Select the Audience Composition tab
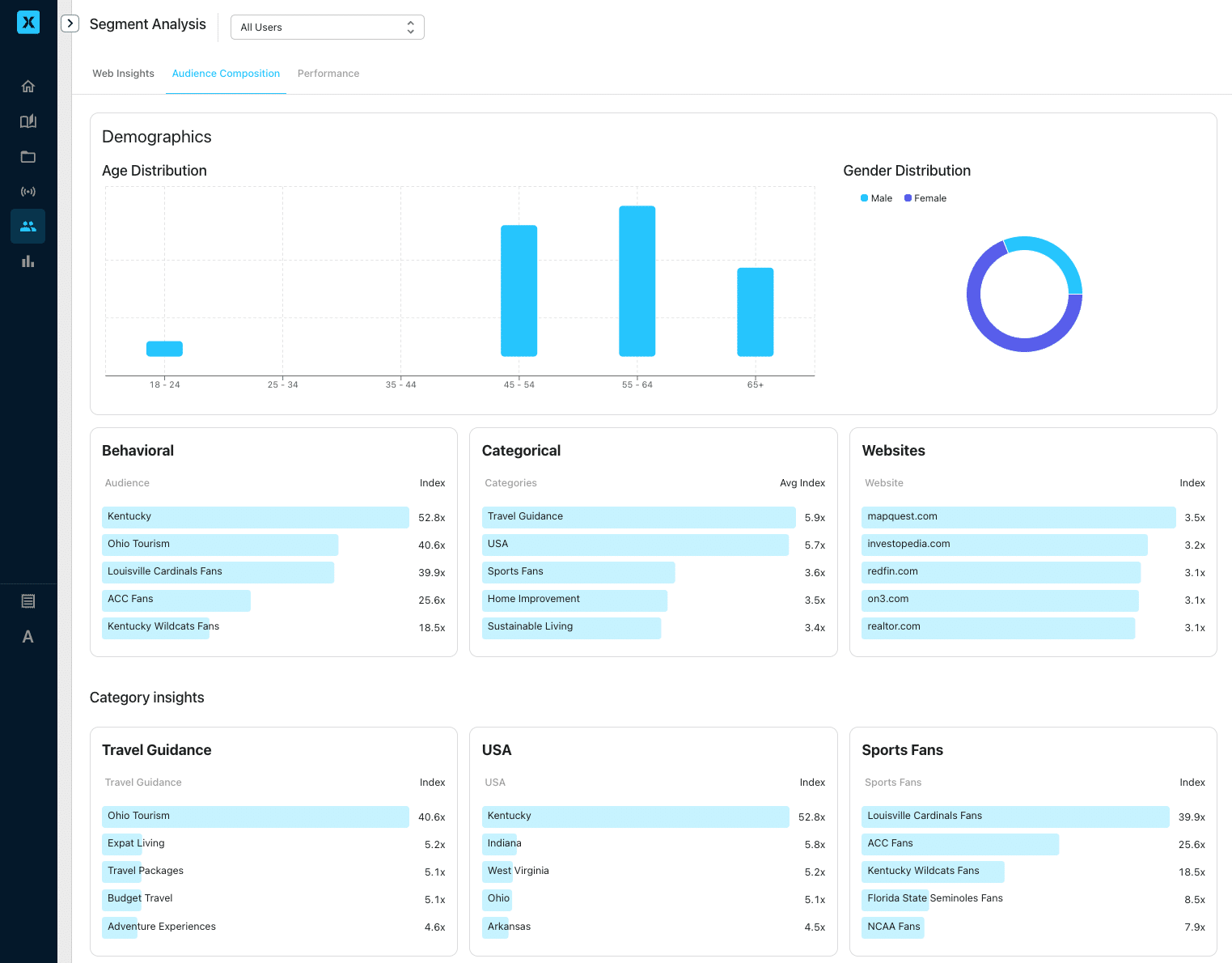 226,74
